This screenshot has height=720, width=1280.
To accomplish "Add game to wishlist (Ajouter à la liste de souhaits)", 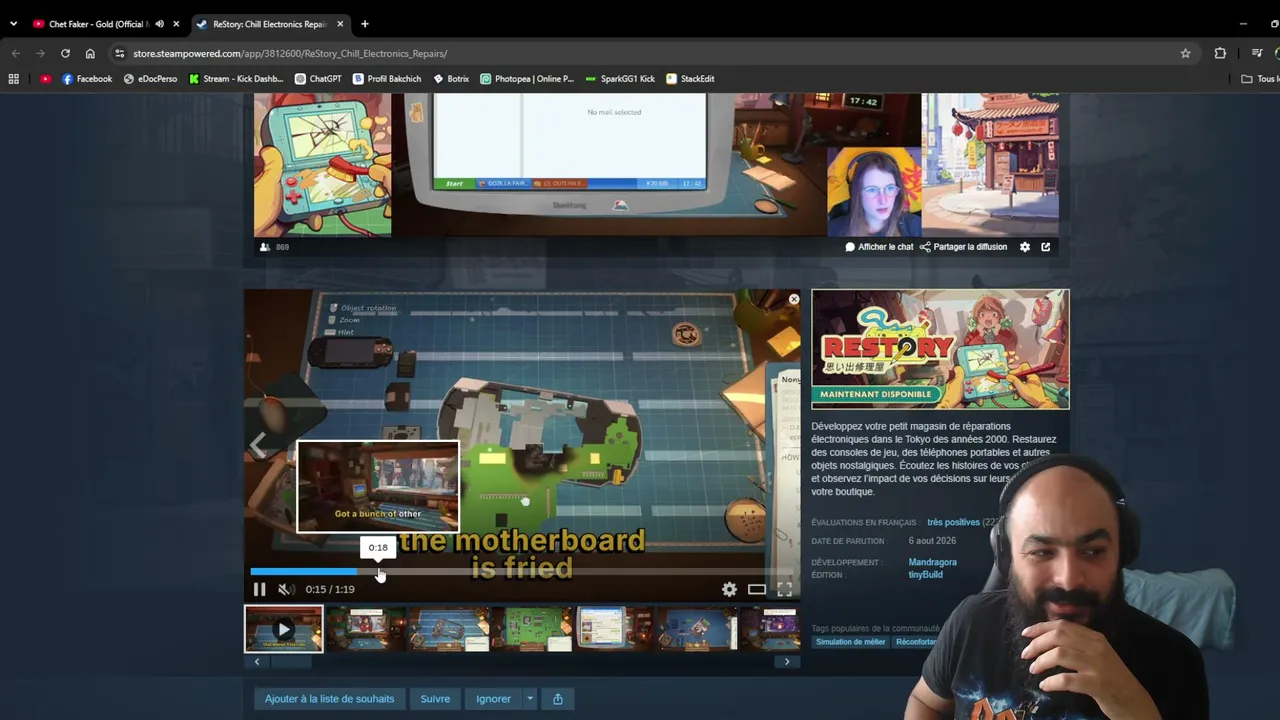I will pyautogui.click(x=329, y=699).
